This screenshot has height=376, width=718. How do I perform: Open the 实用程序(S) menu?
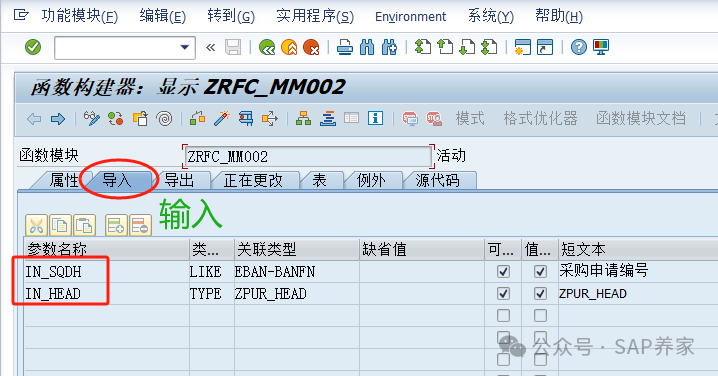315,16
